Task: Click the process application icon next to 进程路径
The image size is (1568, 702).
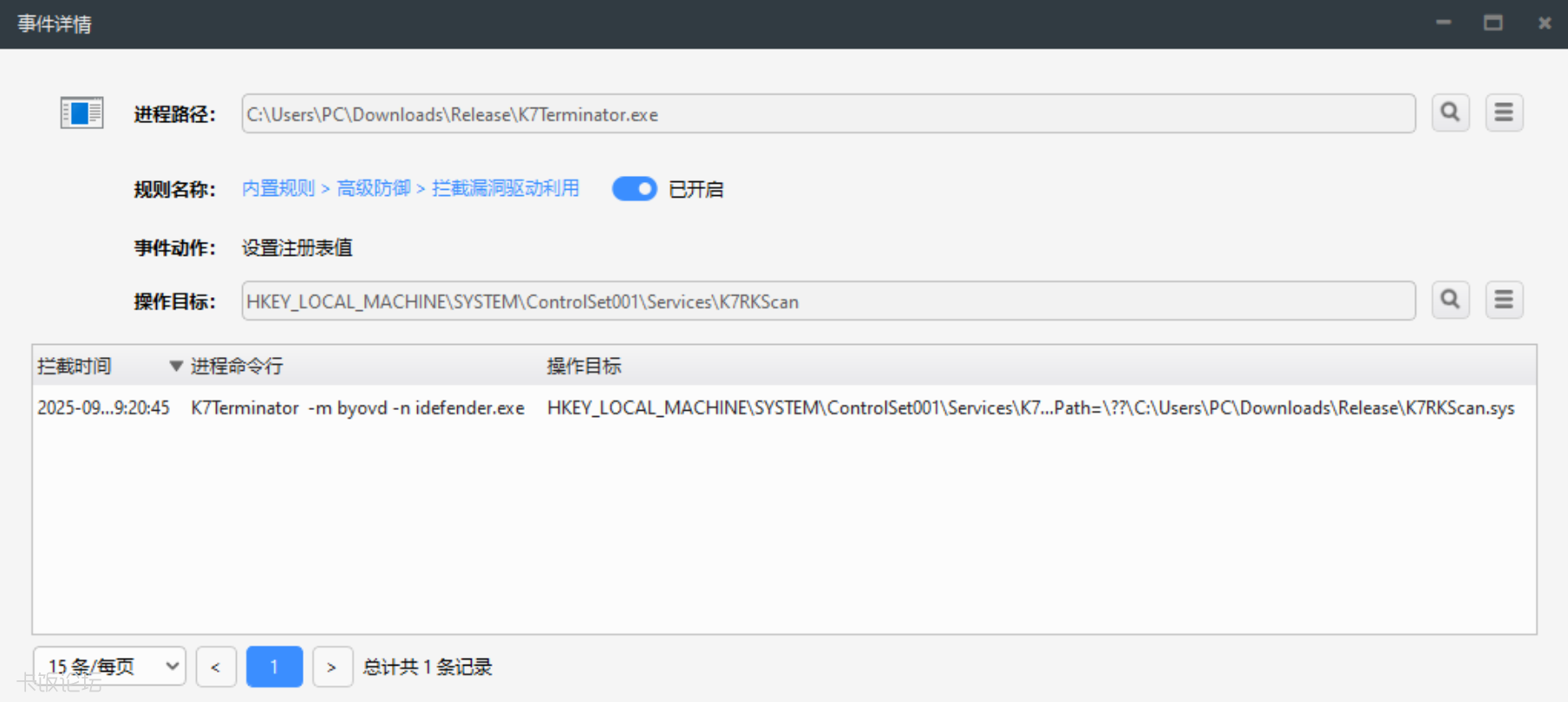Action: 82,113
